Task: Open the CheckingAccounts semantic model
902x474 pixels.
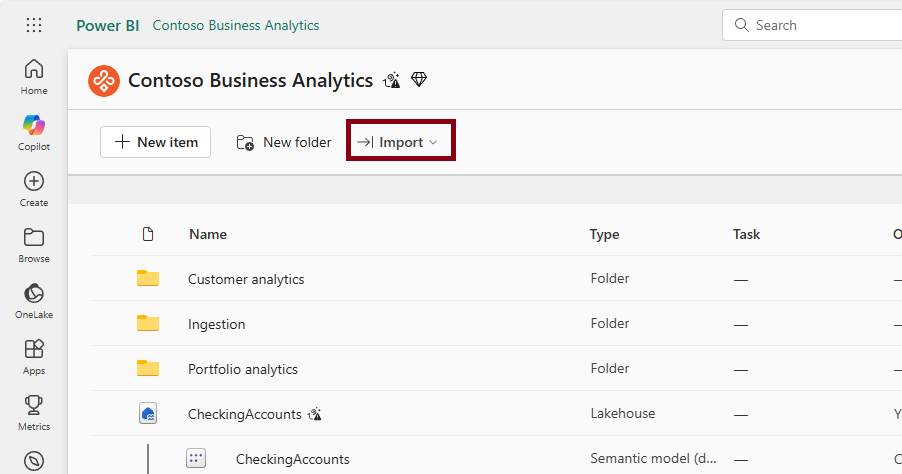Action: click(x=293, y=459)
